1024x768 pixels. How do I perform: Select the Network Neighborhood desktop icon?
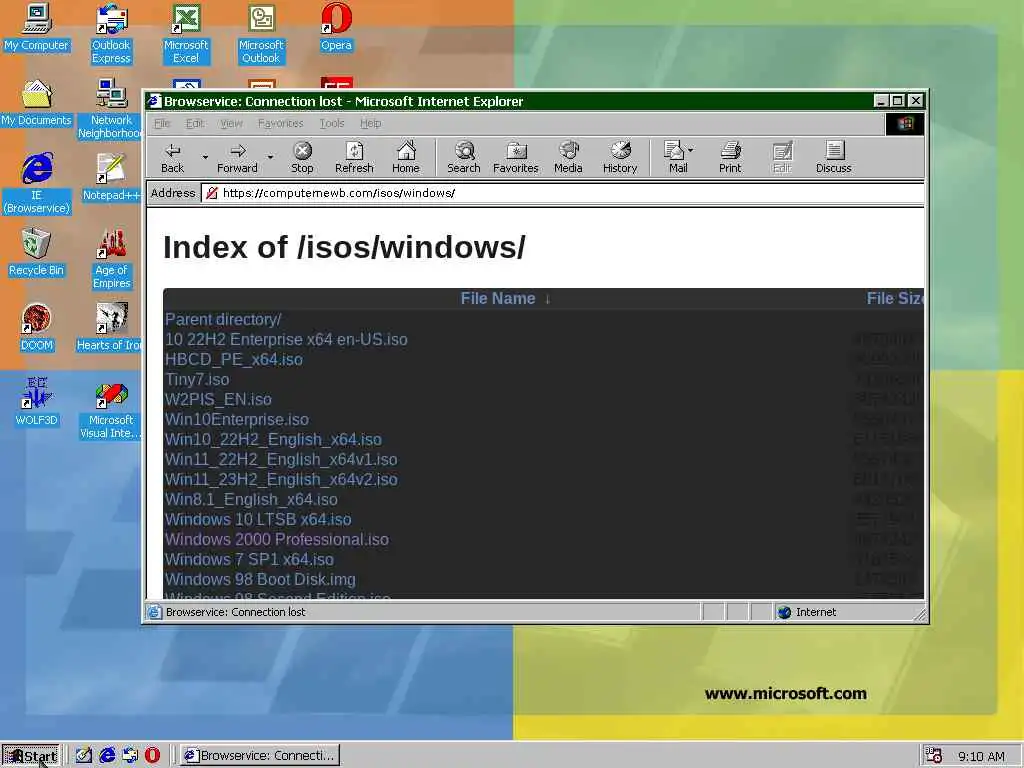(x=112, y=109)
